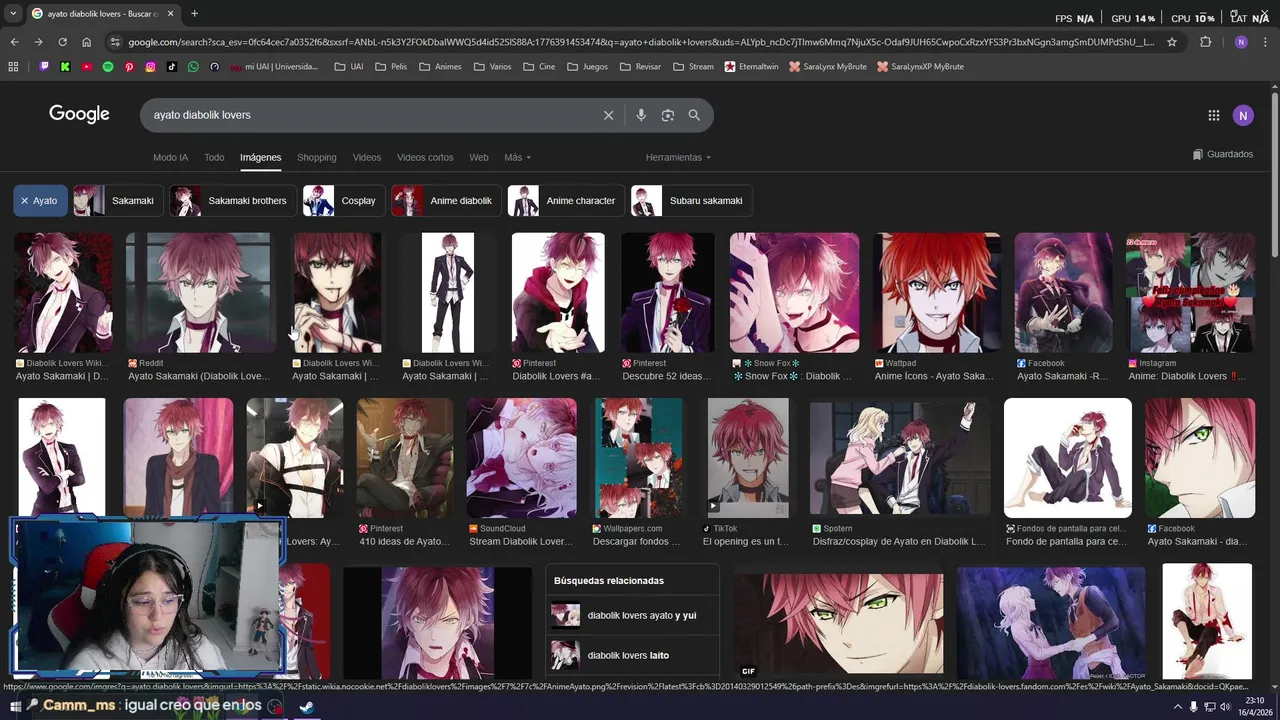Viewport: 1280px width, 720px height.
Task: Expand the Más dropdown
Action: pos(517,157)
